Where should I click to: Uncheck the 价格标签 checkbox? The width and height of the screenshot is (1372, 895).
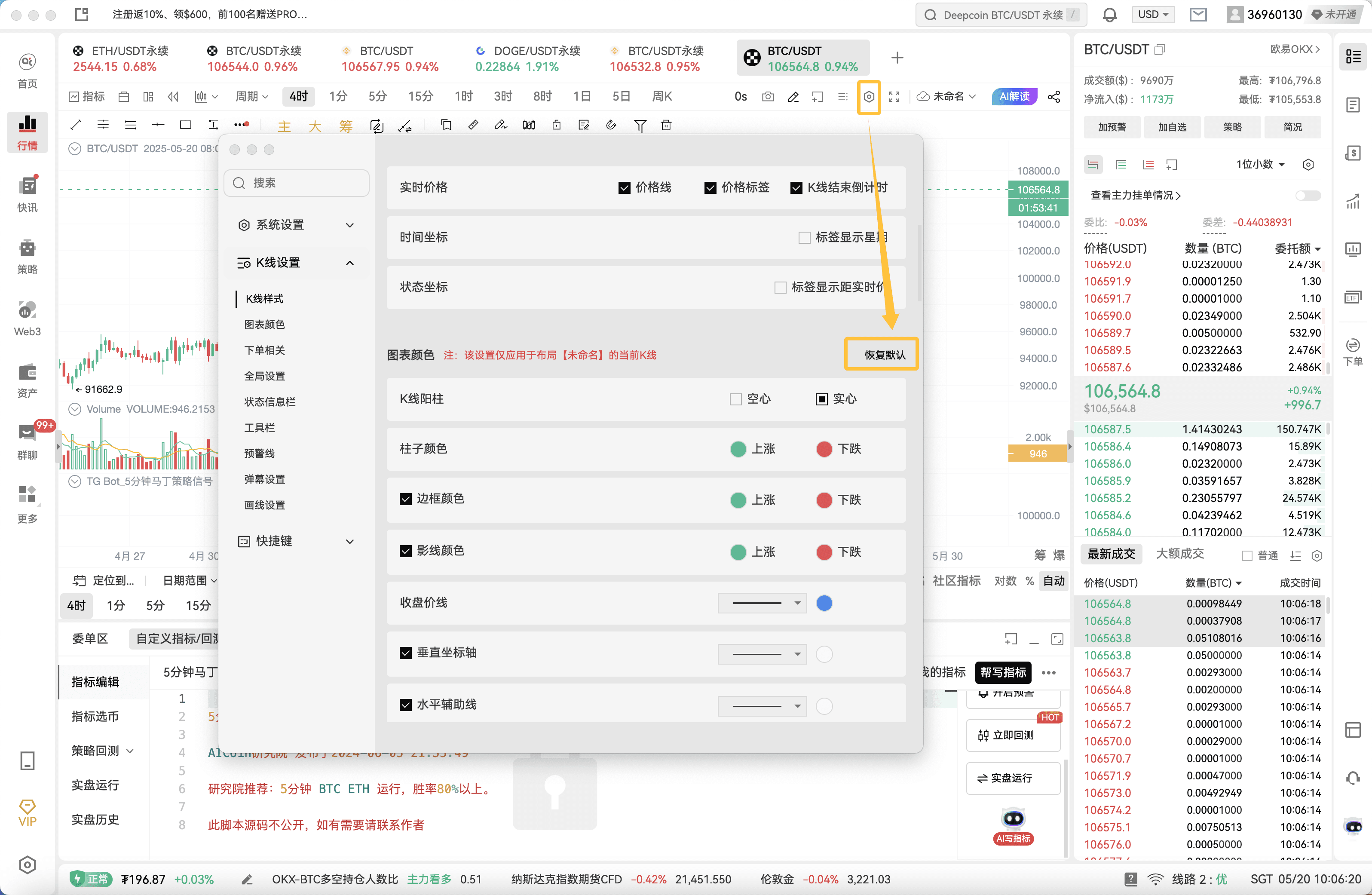click(x=710, y=187)
